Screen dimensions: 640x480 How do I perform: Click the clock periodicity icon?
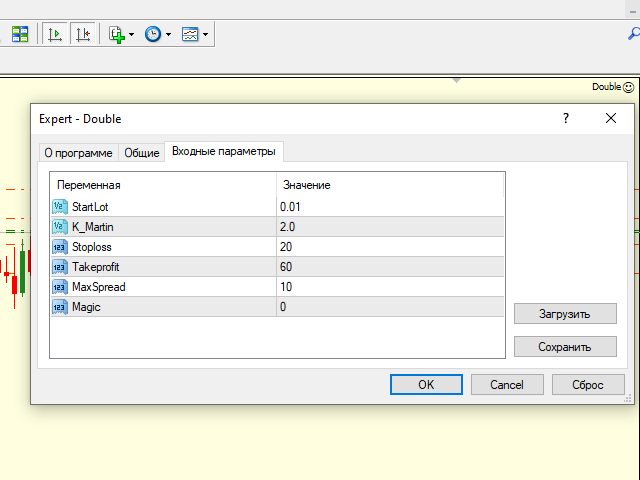point(153,34)
